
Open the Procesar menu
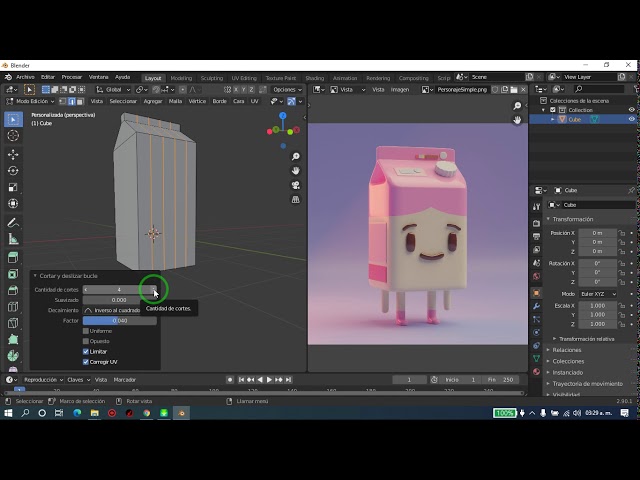pos(72,77)
